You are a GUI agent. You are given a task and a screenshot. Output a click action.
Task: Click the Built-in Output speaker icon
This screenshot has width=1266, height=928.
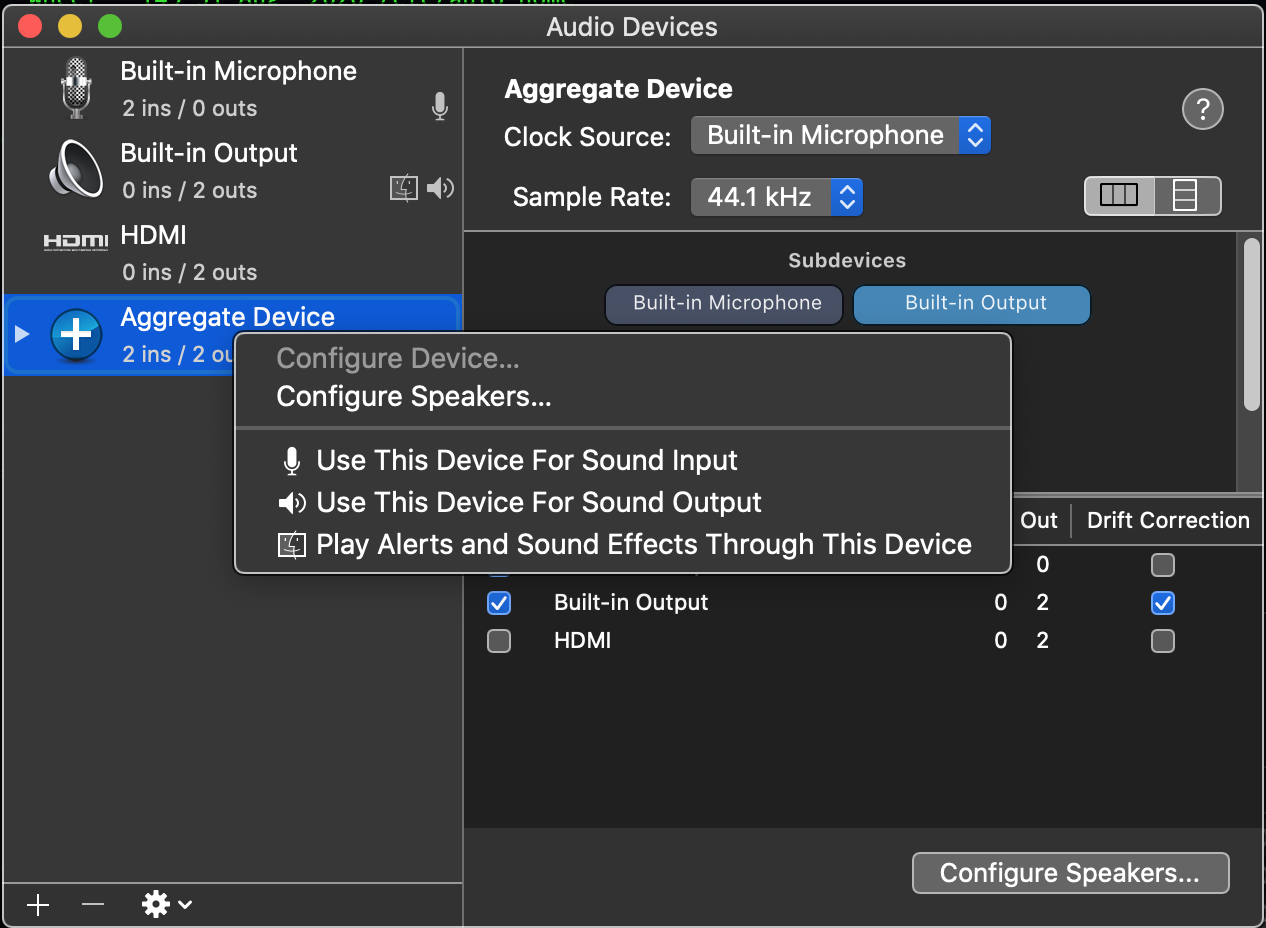(x=76, y=170)
